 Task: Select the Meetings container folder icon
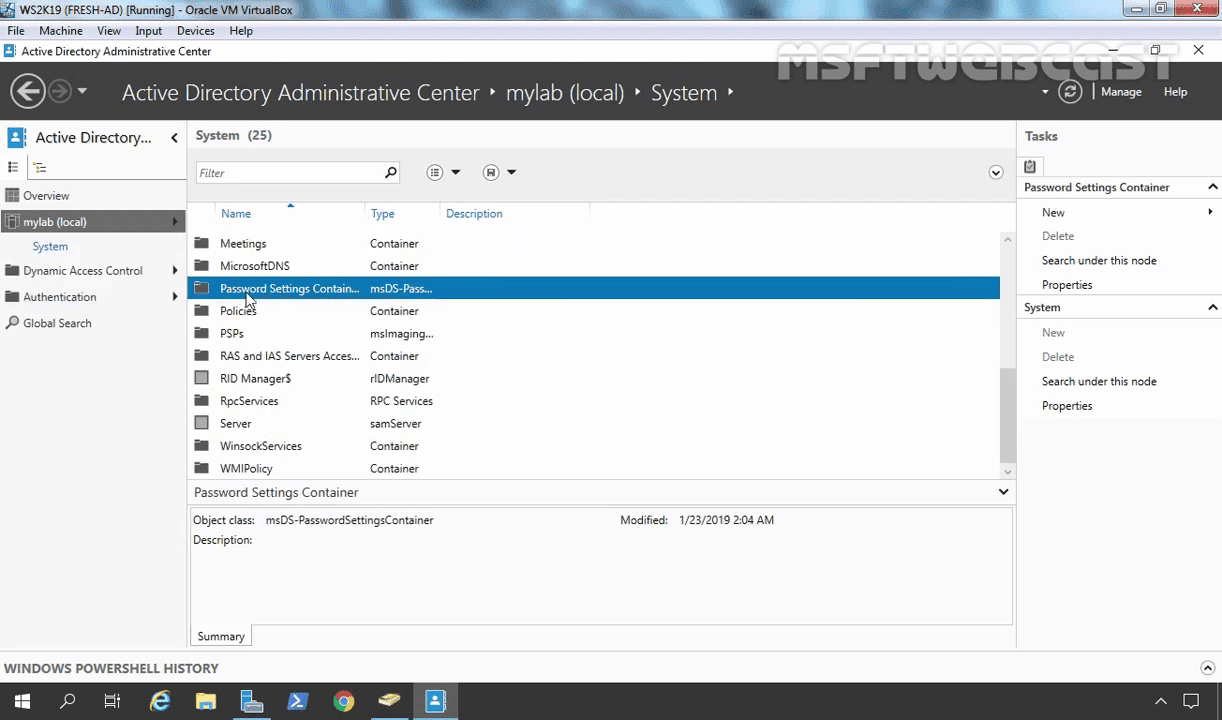202,243
